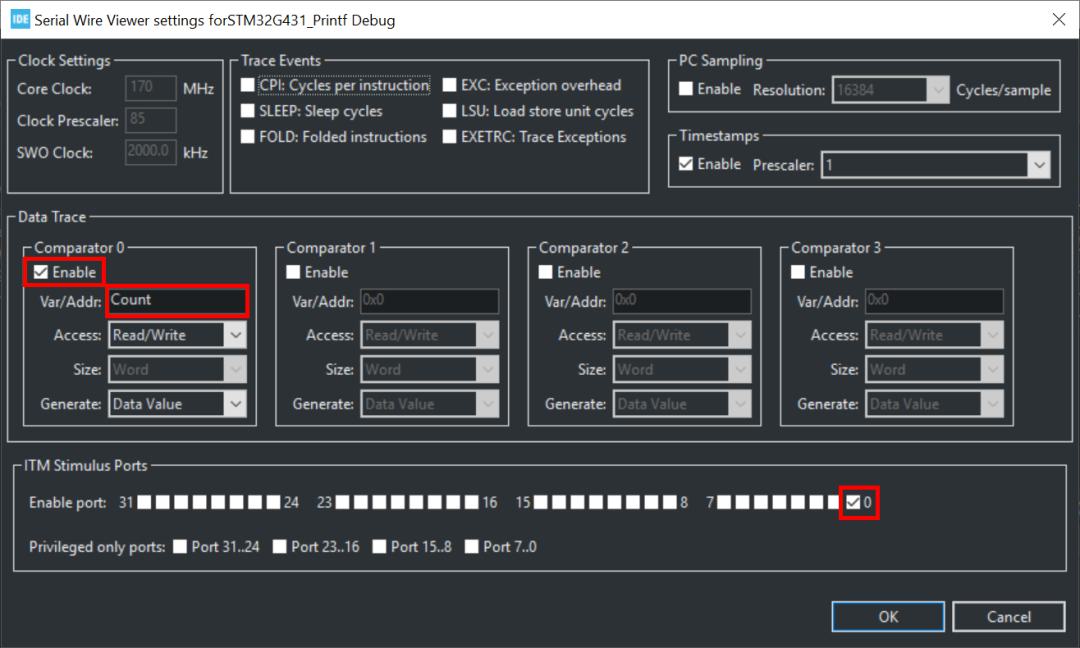
Task: Open Comparator 1 Generate dropdown
Action: click(430, 404)
